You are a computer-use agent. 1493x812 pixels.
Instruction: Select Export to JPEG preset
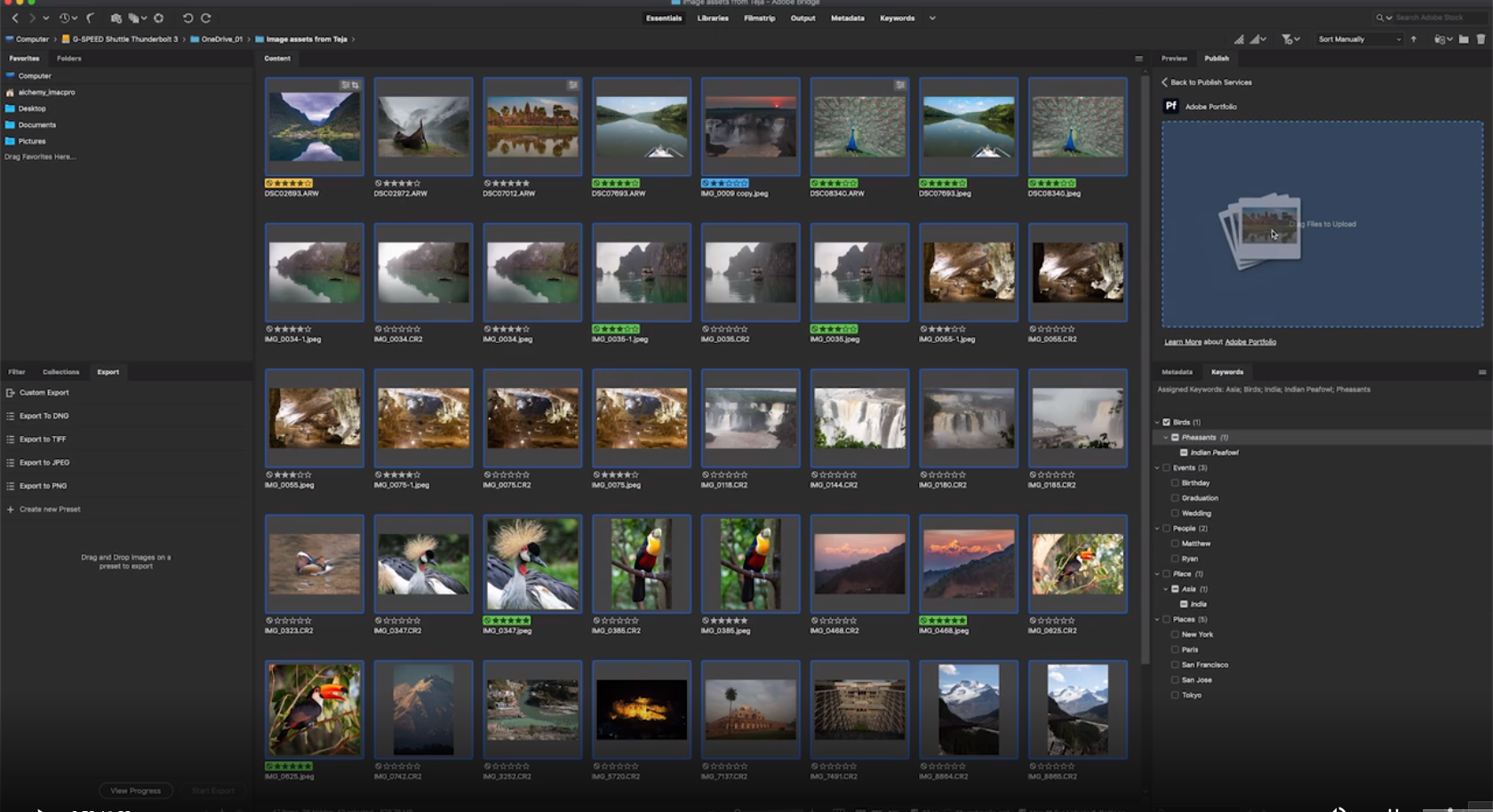point(44,463)
